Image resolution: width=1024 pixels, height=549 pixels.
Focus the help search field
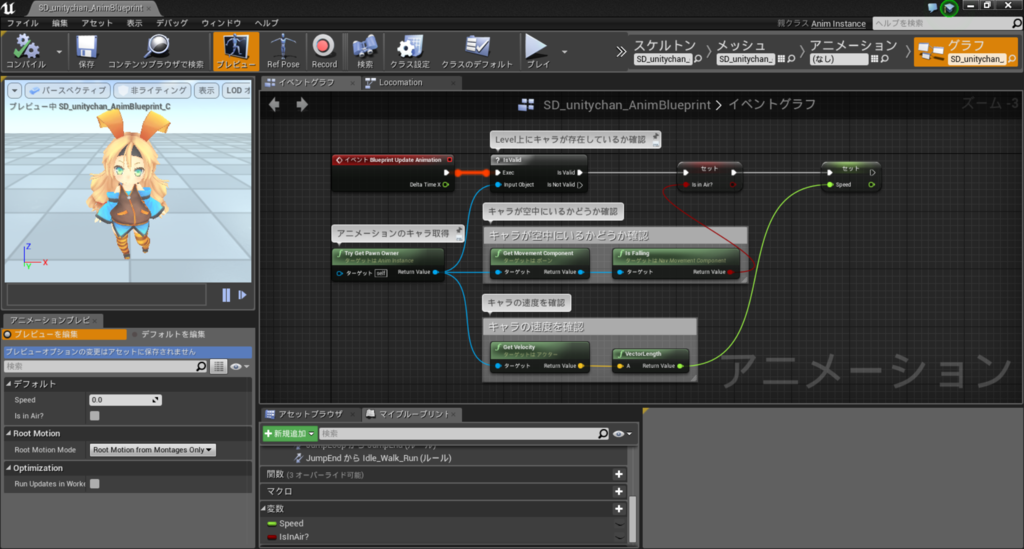coord(941,24)
